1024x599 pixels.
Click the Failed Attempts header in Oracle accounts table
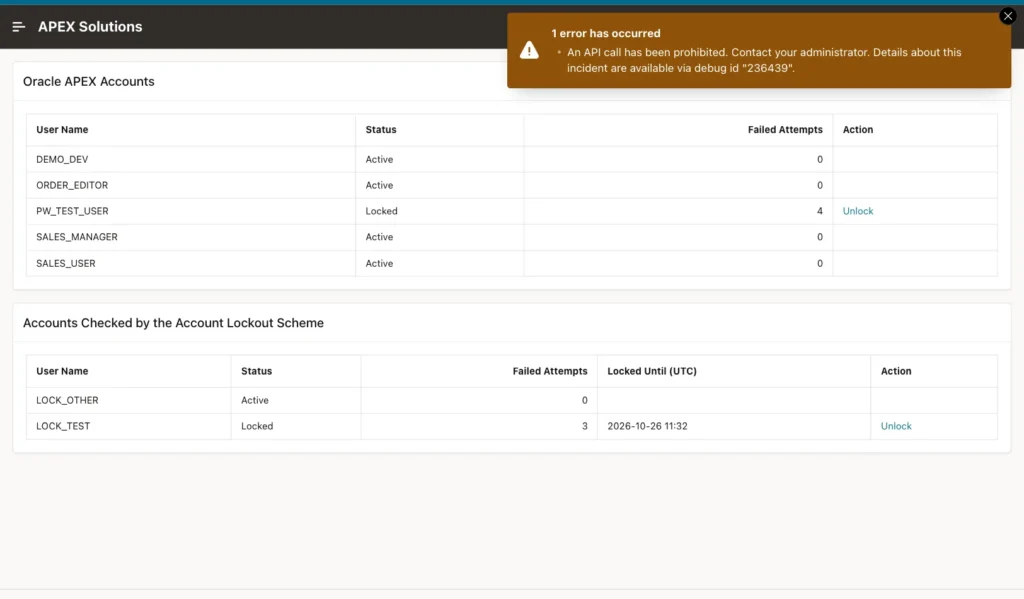click(785, 129)
